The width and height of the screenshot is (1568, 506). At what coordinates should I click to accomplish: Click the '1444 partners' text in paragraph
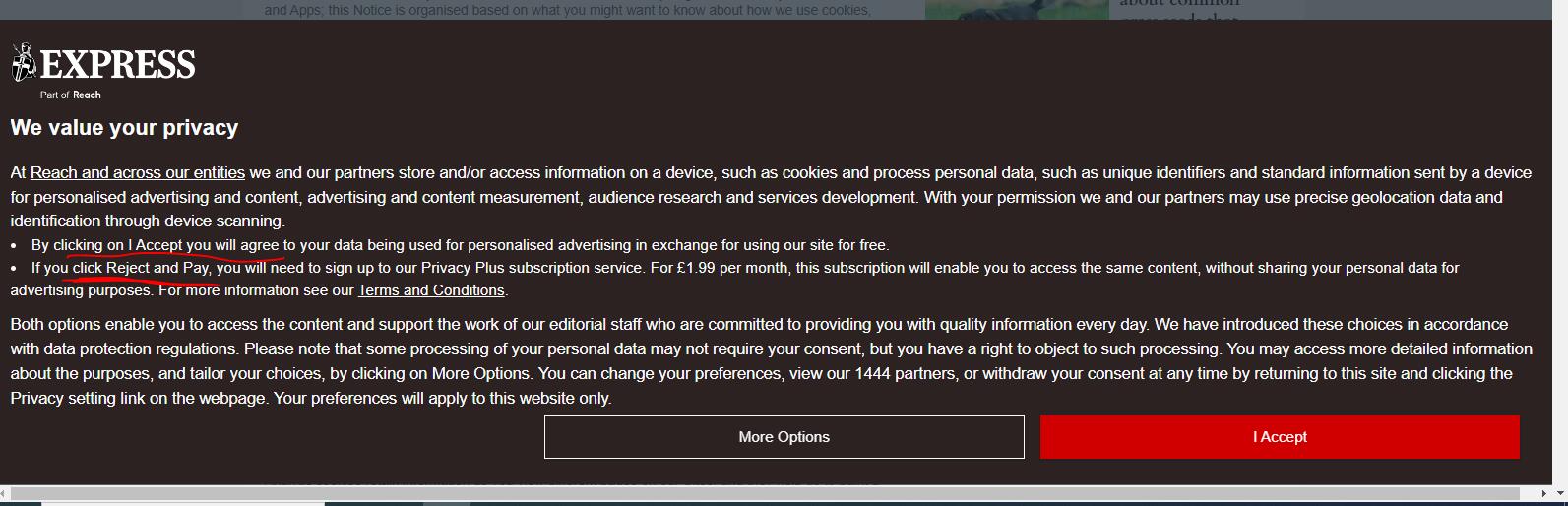click(905, 373)
